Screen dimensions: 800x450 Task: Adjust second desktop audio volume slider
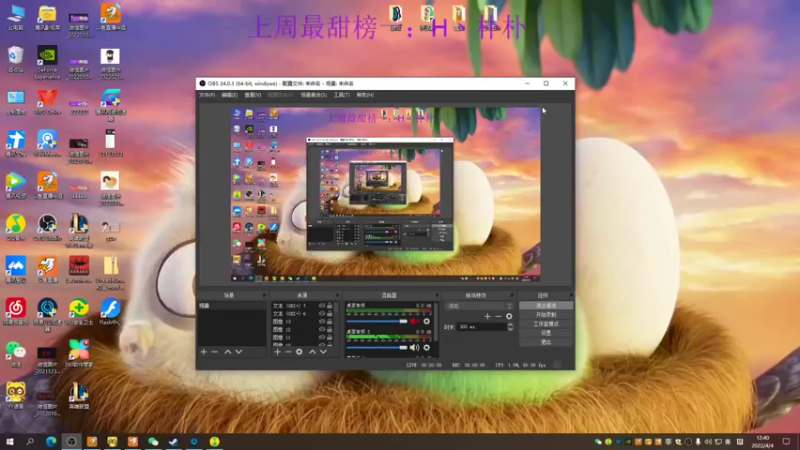tap(377, 347)
